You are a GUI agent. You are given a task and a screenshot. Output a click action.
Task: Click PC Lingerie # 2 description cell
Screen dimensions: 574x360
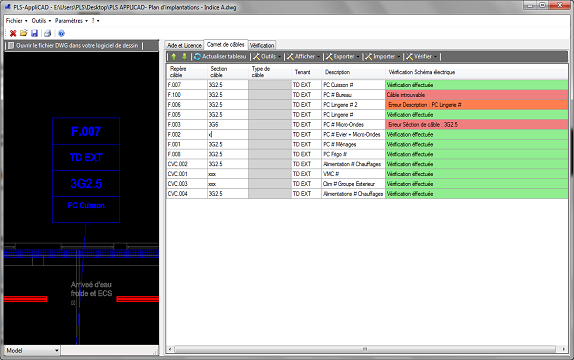click(353, 105)
